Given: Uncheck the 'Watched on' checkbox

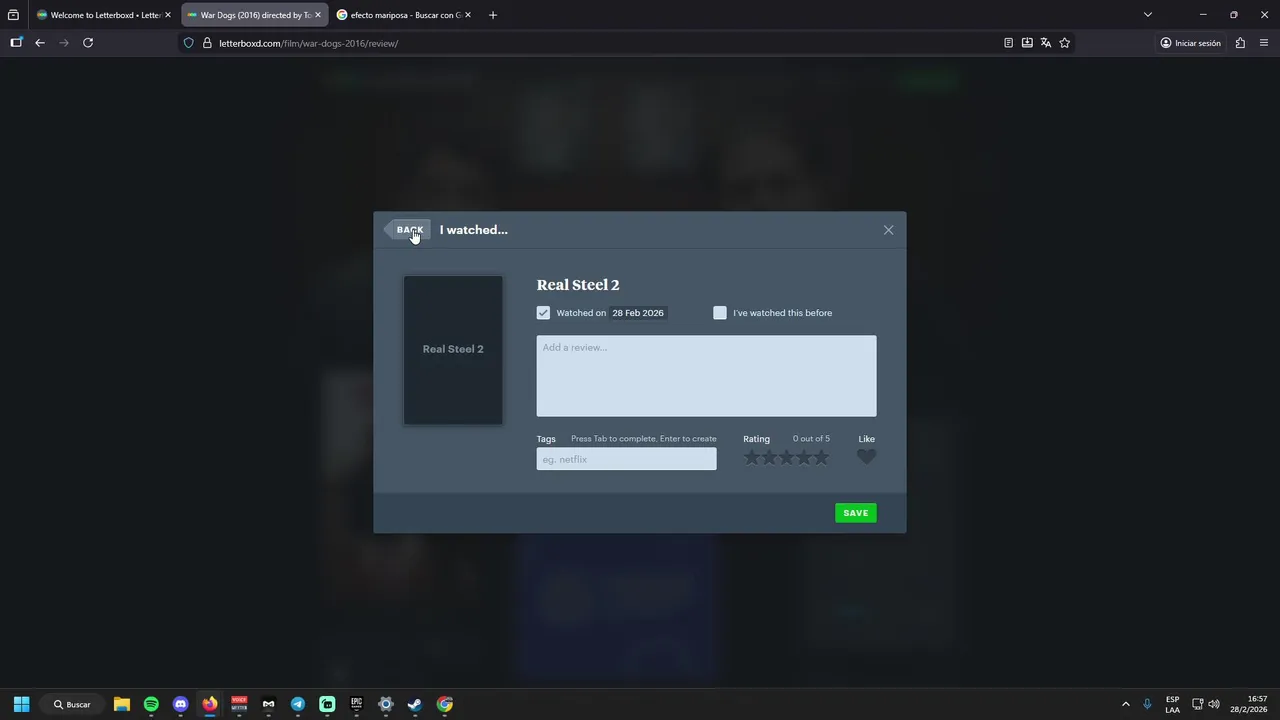Looking at the screenshot, I should (x=543, y=313).
